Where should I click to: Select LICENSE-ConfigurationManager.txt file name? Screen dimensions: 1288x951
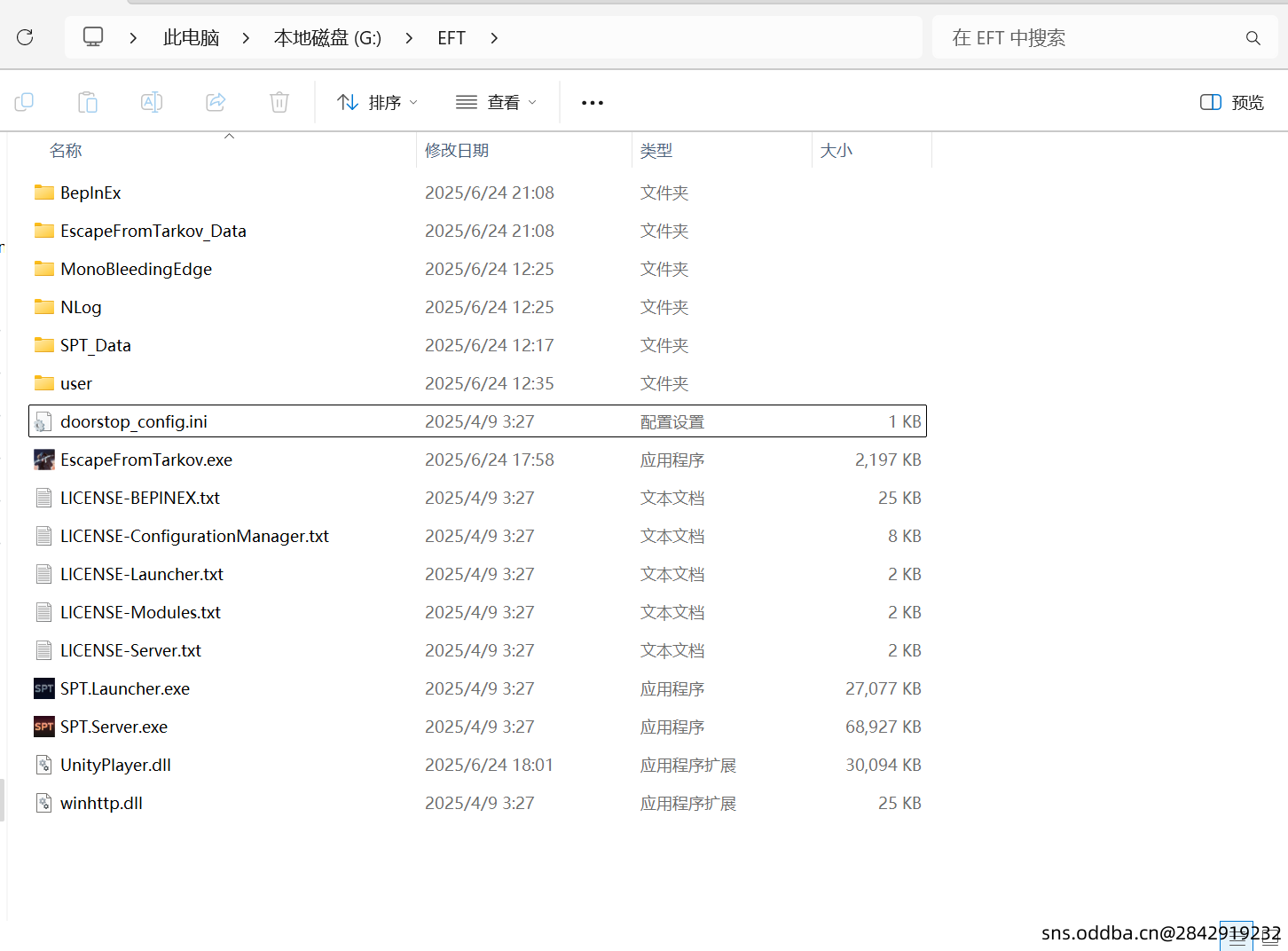click(x=194, y=536)
